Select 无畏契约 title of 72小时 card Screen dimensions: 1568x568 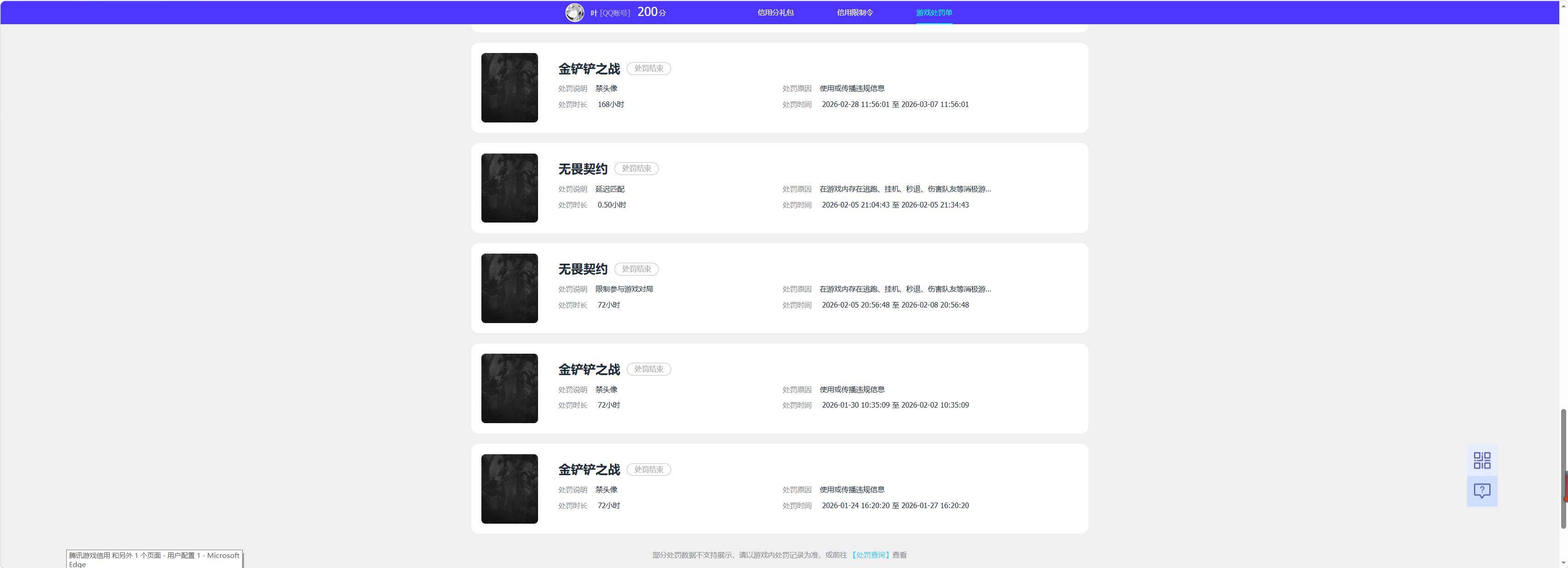point(583,270)
